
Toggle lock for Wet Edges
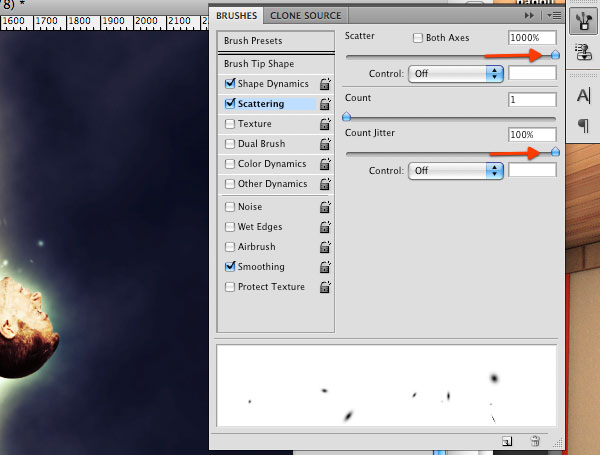[325, 227]
